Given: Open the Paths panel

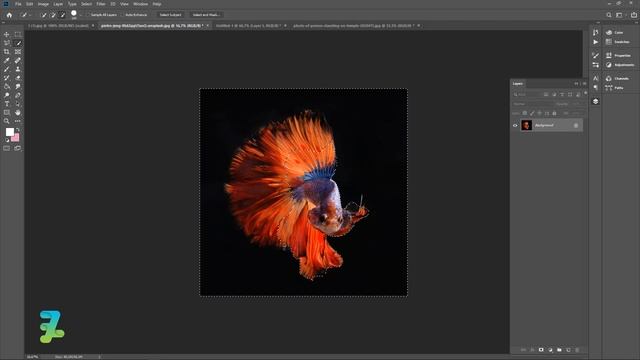Looking at the screenshot, I should point(614,88).
